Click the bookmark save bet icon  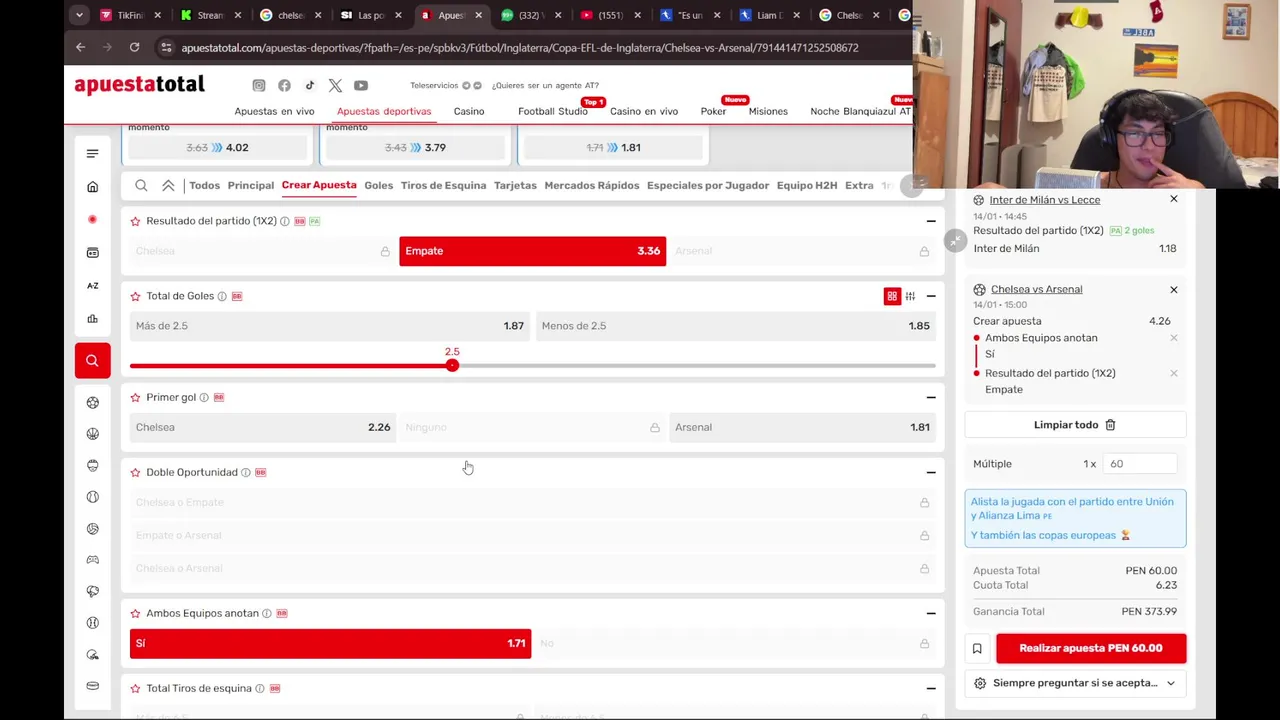tap(977, 648)
